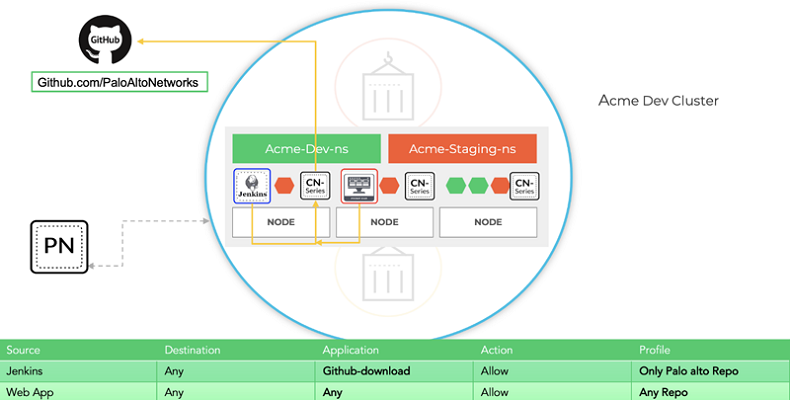Select the Acme-Dev-ns namespace label

(306, 148)
